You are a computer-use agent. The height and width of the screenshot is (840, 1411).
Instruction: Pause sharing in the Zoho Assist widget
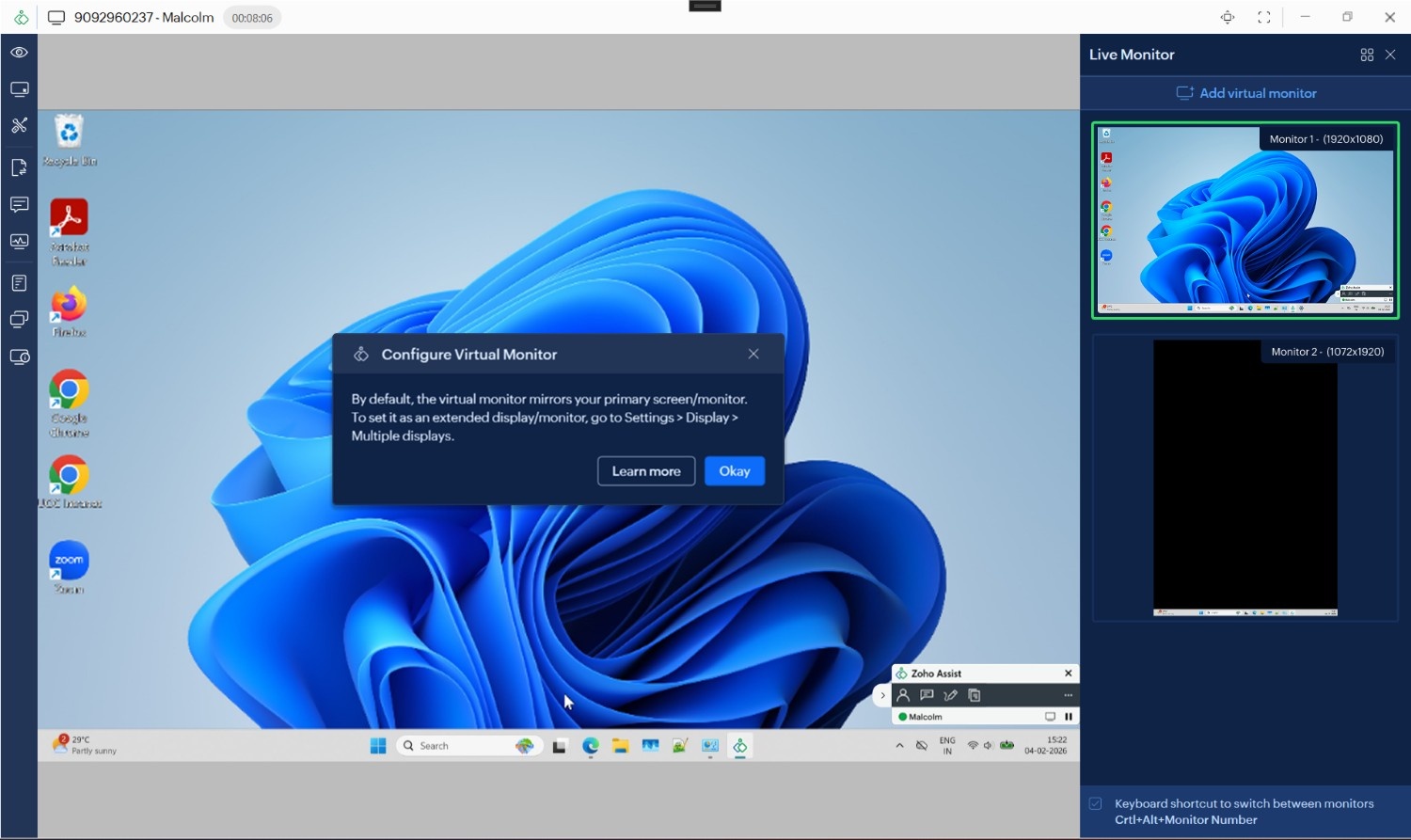(1069, 717)
